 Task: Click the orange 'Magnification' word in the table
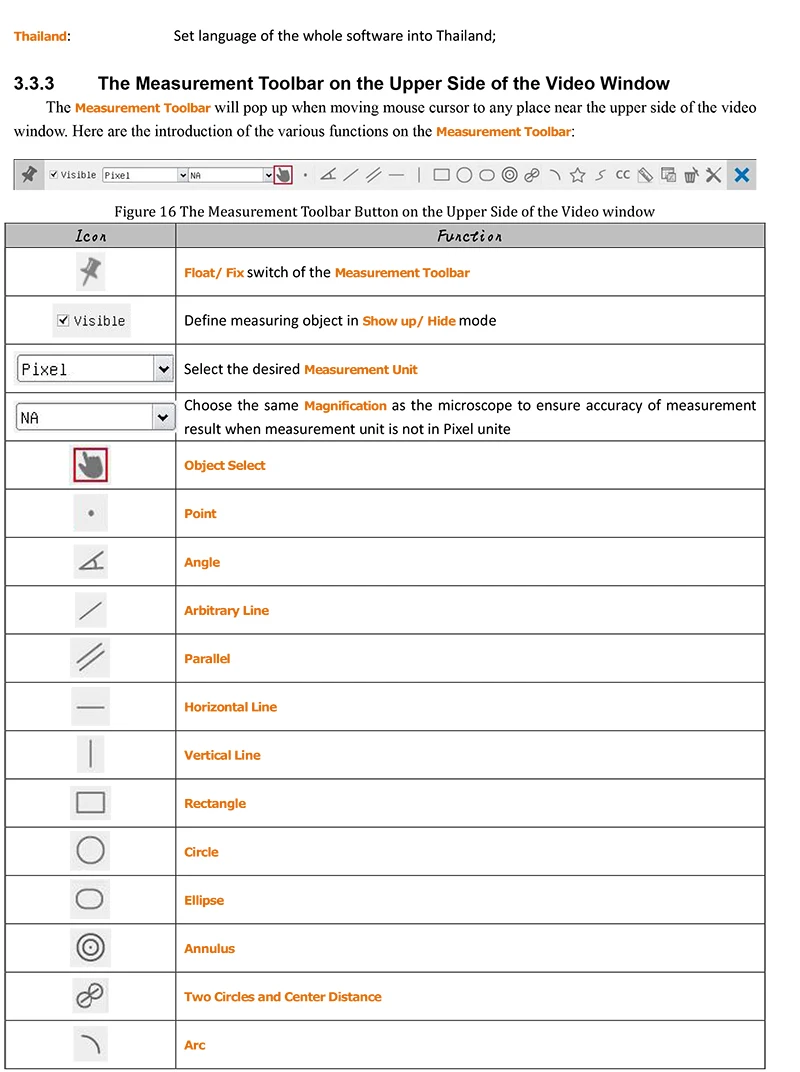click(x=345, y=405)
